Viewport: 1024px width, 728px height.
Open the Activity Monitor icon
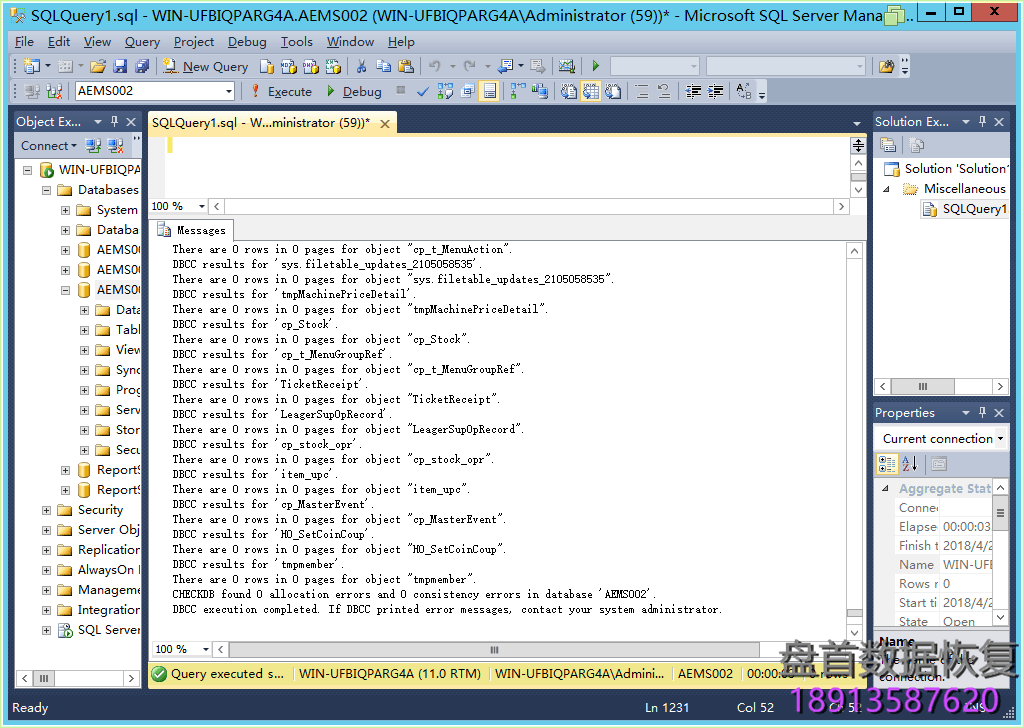566,66
